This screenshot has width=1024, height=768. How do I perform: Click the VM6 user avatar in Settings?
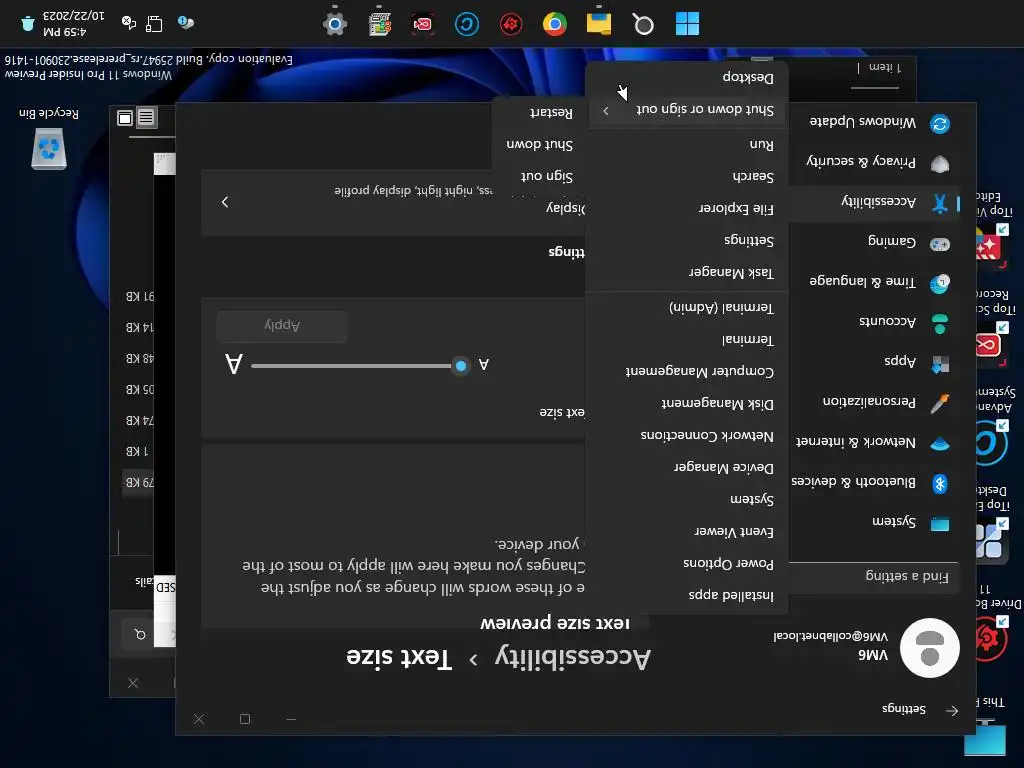click(x=929, y=648)
